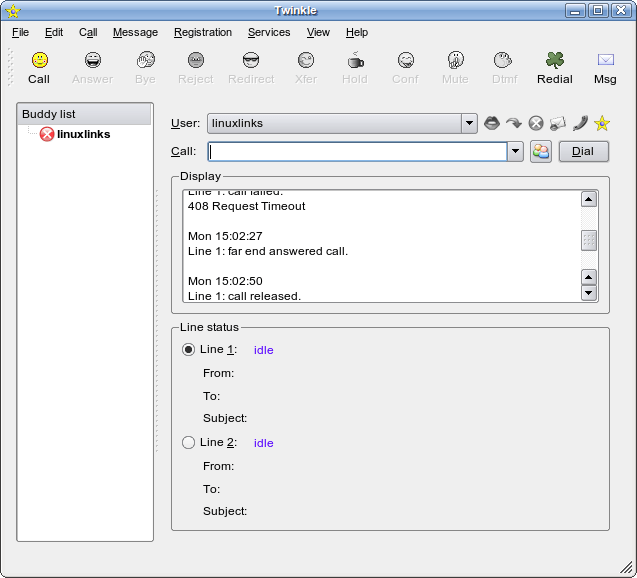Select linuxlinks in the buddy list
This screenshot has height=578, width=637.
click(x=83, y=134)
